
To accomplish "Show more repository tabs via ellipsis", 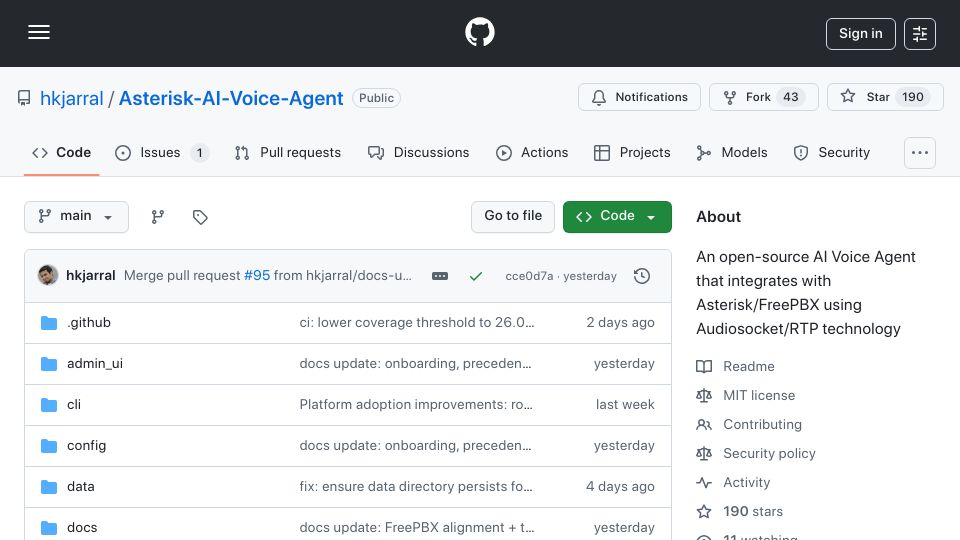I will tap(920, 153).
